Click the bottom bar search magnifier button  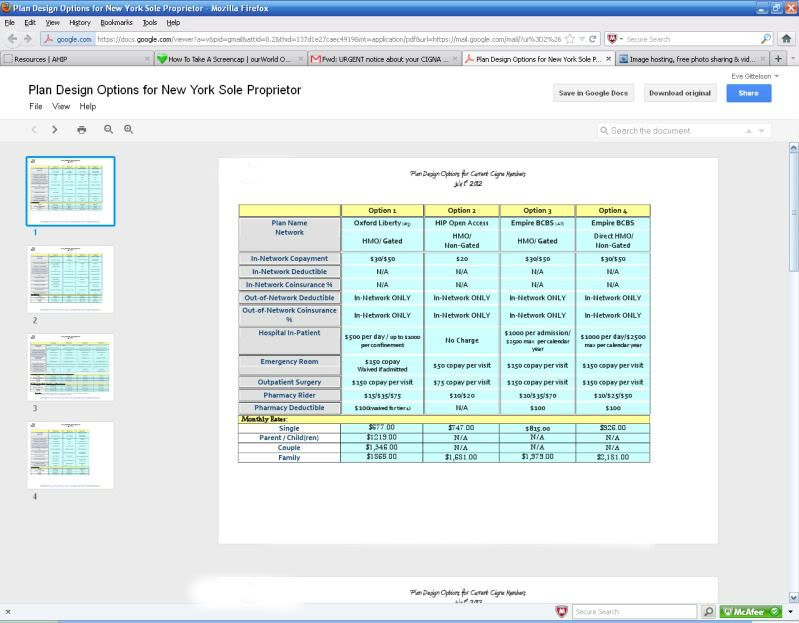(708, 611)
